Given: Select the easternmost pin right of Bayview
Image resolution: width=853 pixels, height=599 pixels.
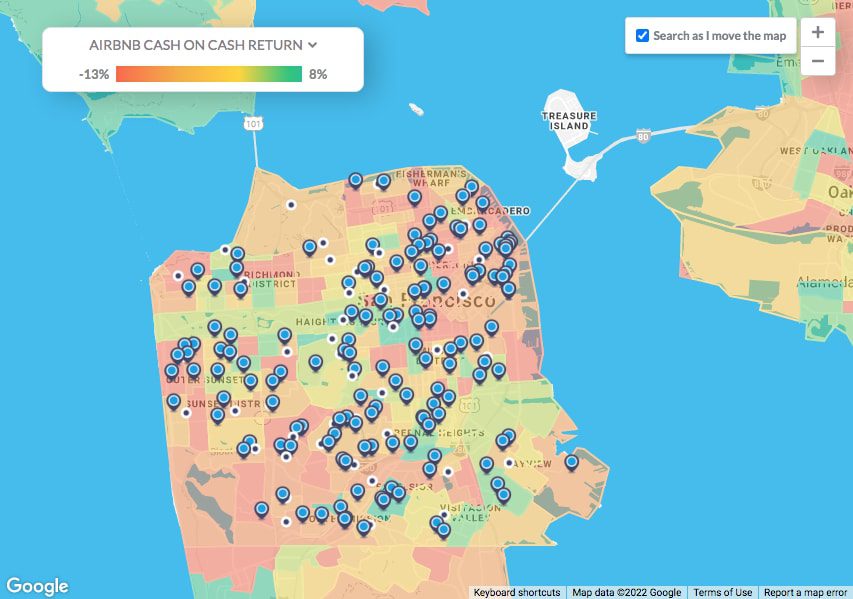Looking at the screenshot, I should (571, 462).
